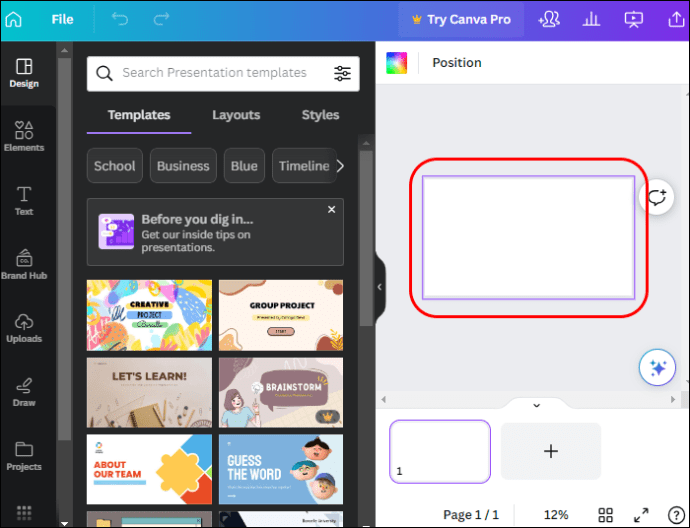690x528 pixels.
Task: Click the magnifier search icon
Action: [104, 73]
